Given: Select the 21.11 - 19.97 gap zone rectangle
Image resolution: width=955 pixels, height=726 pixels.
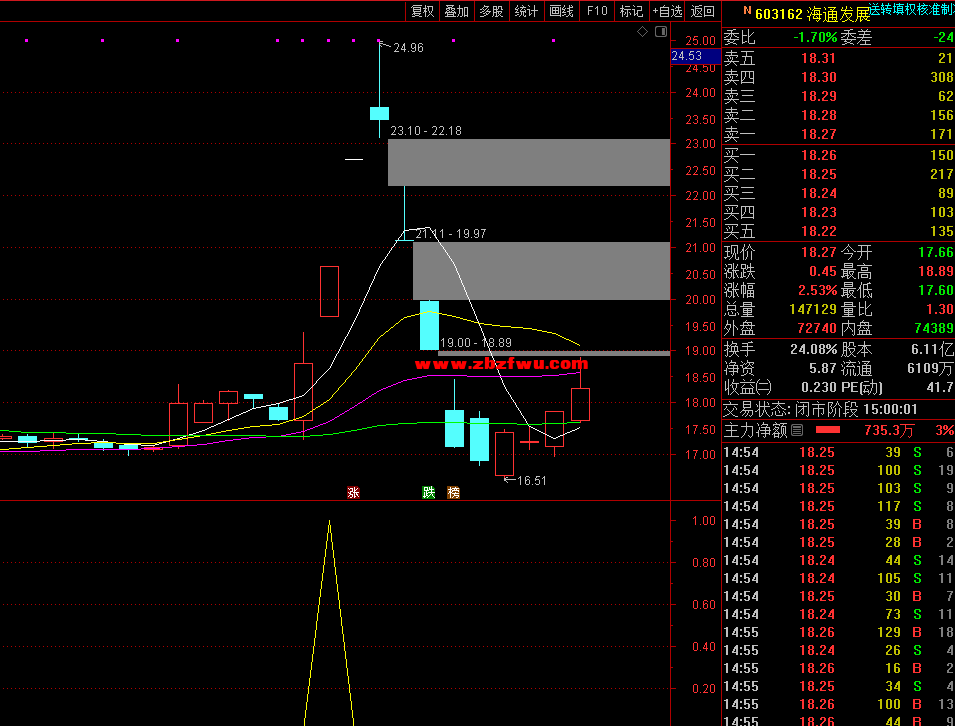Looking at the screenshot, I should pyautogui.click(x=541, y=270).
